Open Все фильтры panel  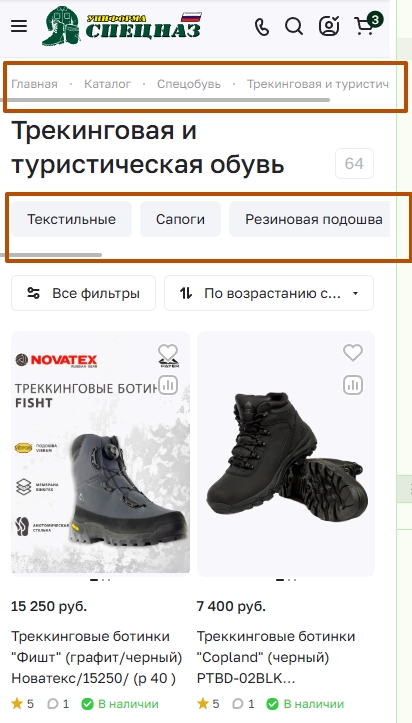[83, 293]
